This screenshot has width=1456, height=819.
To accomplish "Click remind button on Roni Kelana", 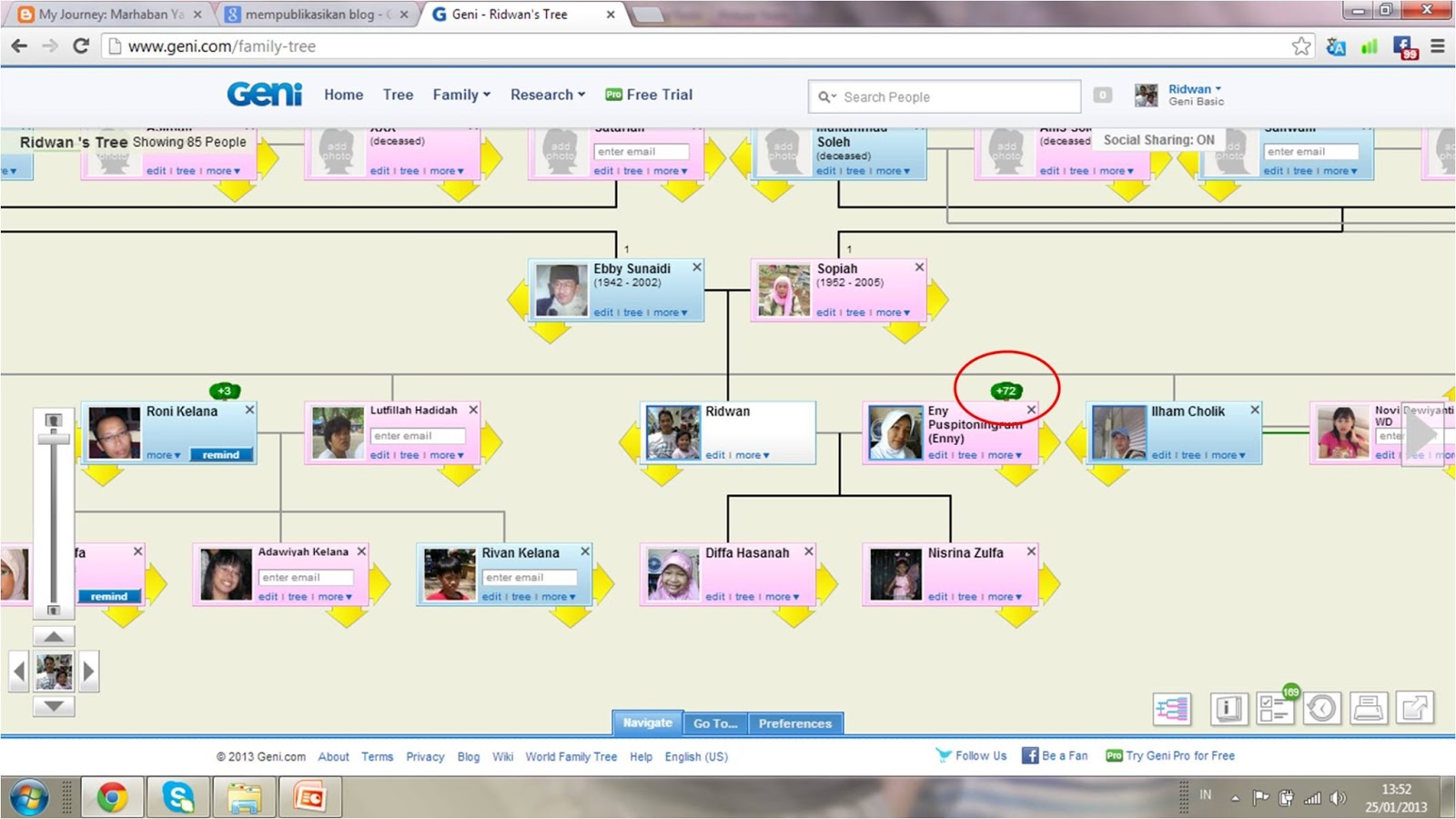I will 221,455.
